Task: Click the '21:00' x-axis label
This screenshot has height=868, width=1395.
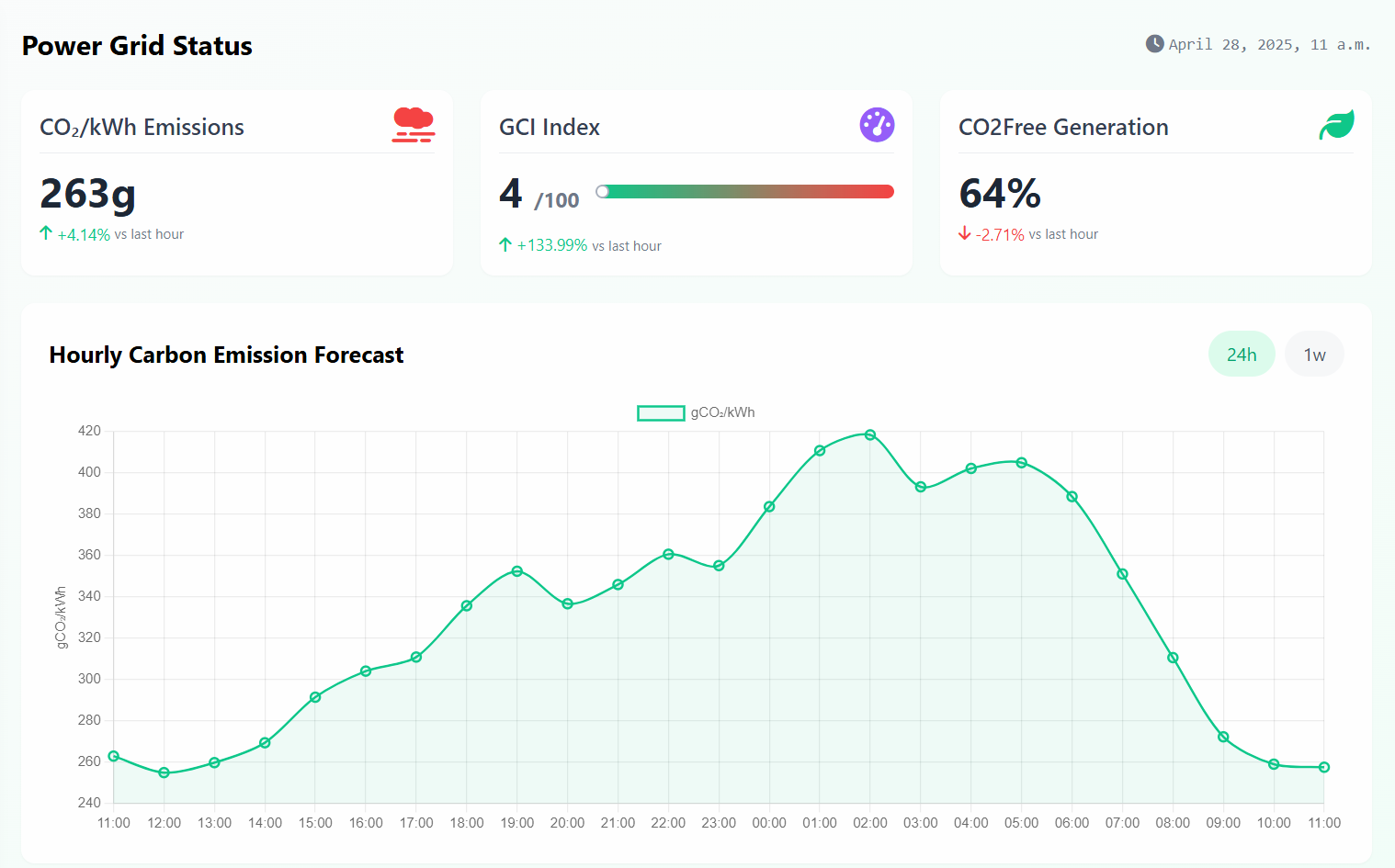Action: pos(618,823)
